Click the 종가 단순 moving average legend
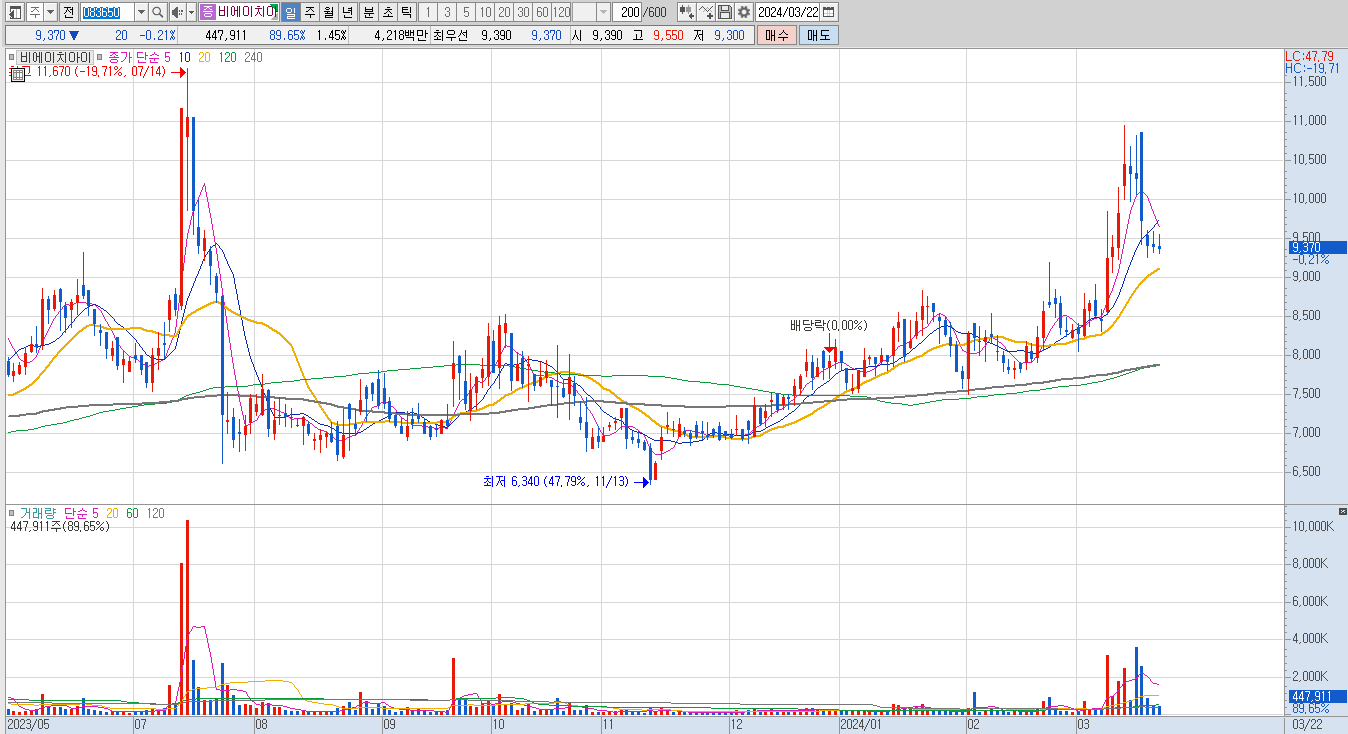 click(x=139, y=57)
